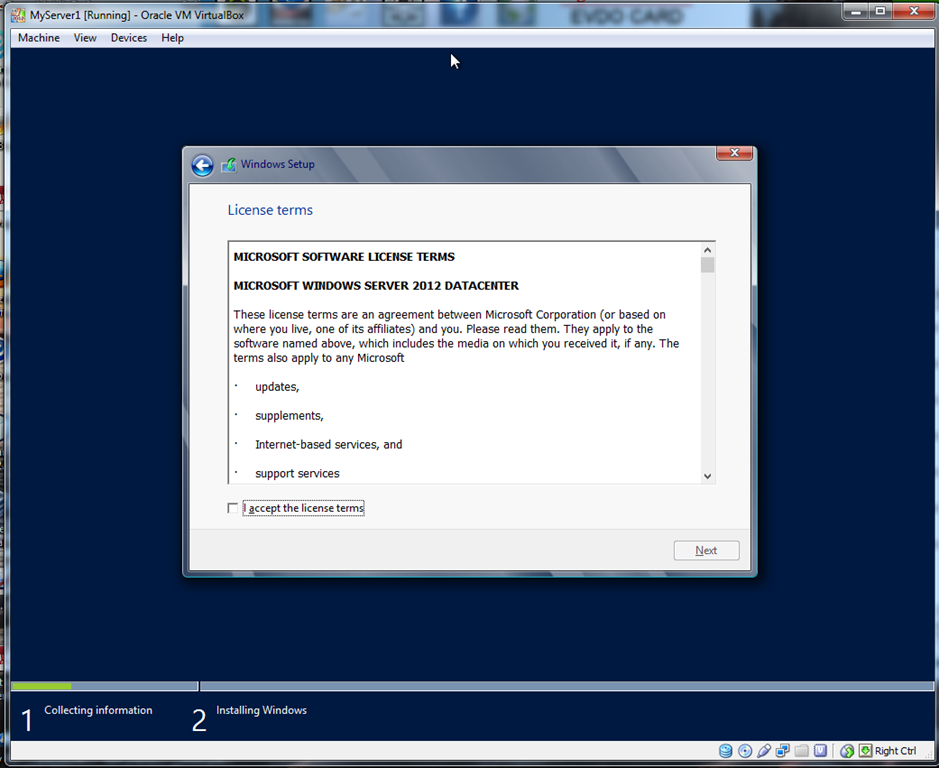Image resolution: width=939 pixels, height=768 pixels.
Task: Open the View menu
Action: [x=85, y=37]
